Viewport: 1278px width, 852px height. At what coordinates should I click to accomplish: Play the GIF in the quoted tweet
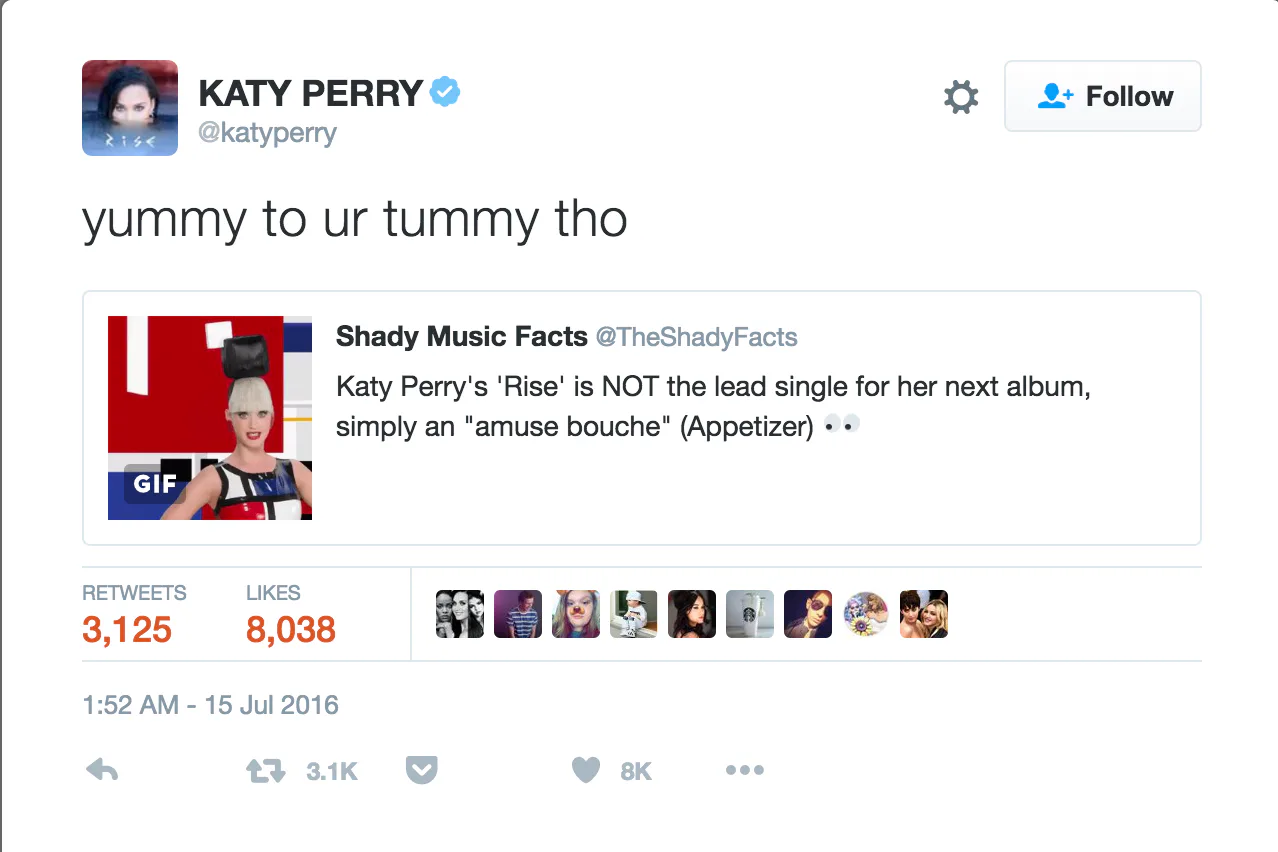(x=210, y=418)
